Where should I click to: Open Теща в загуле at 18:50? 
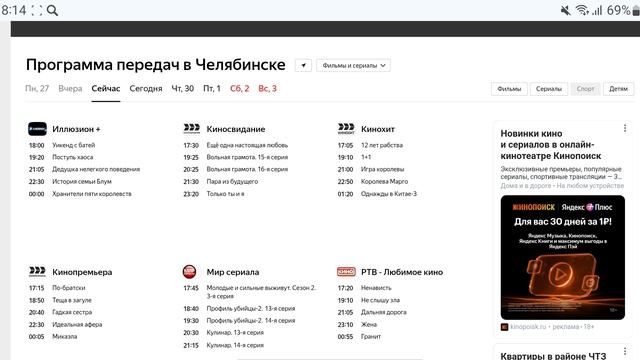(x=72, y=300)
